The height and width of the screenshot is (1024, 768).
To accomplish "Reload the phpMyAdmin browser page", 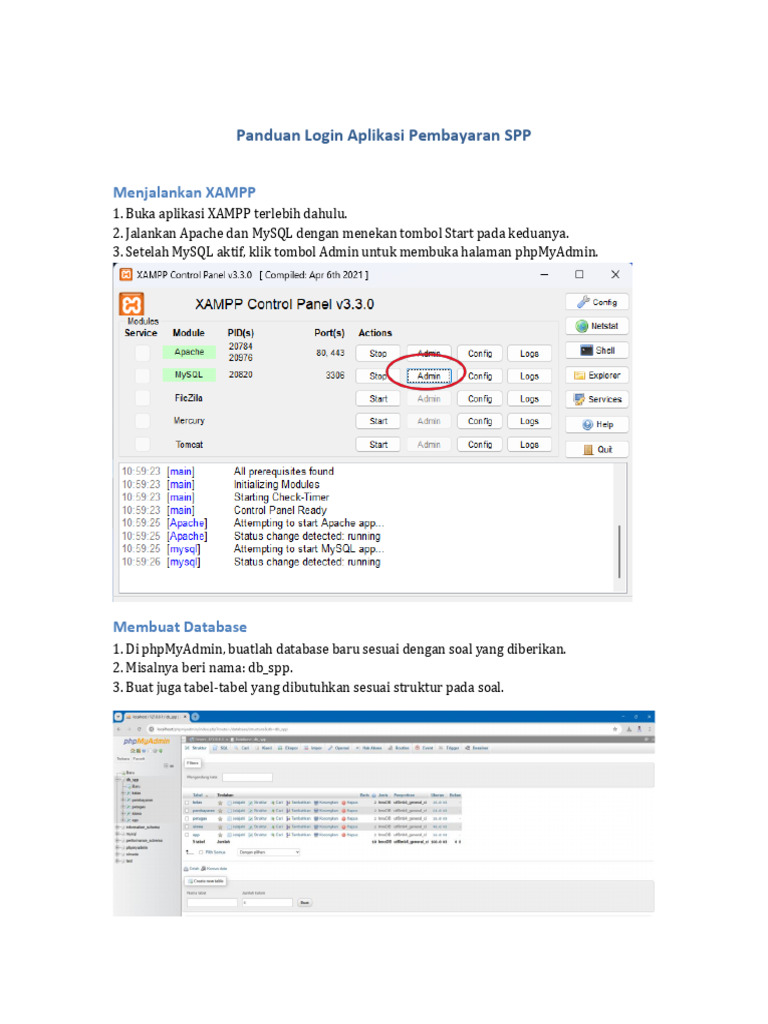I will [139, 729].
